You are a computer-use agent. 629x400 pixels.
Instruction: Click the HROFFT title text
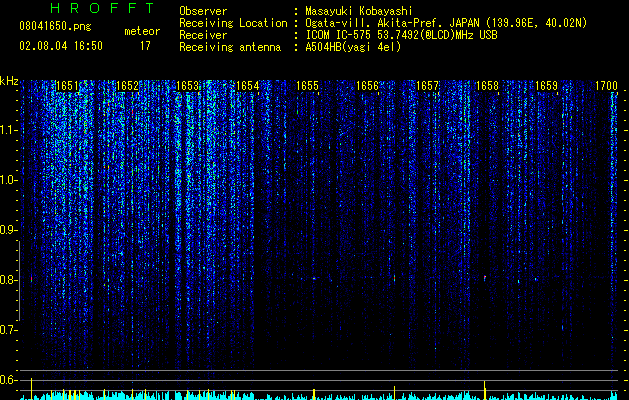pos(102,8)
